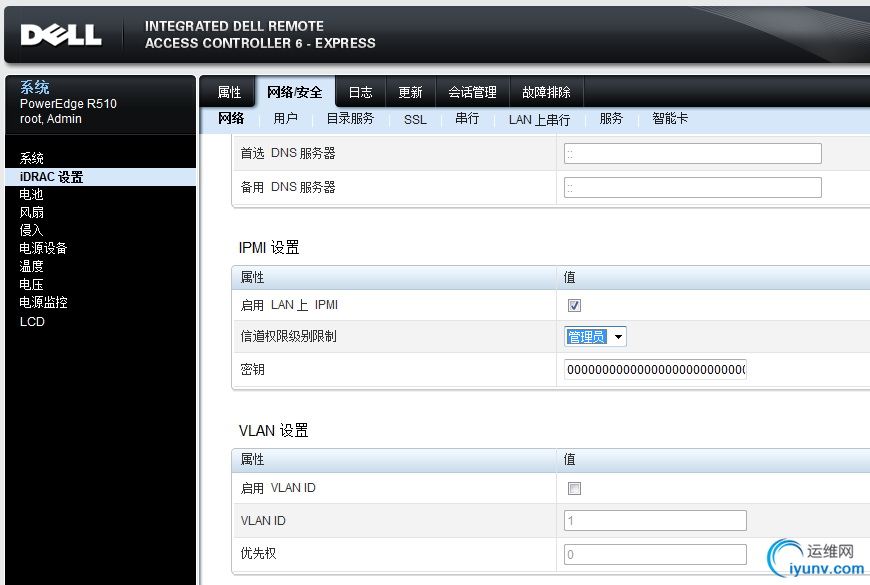Select 系统 in the sidebar tree
This screenshot has height=585, width=870.
pos(32,158)
